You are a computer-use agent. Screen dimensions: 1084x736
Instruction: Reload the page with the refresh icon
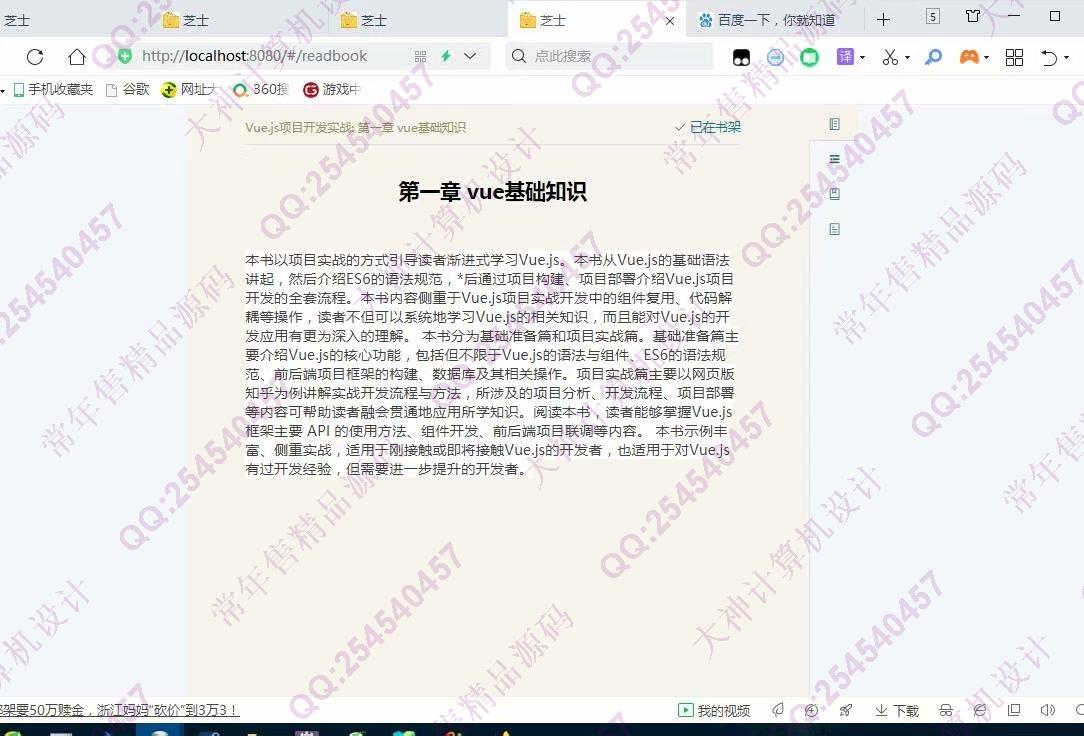35,57
